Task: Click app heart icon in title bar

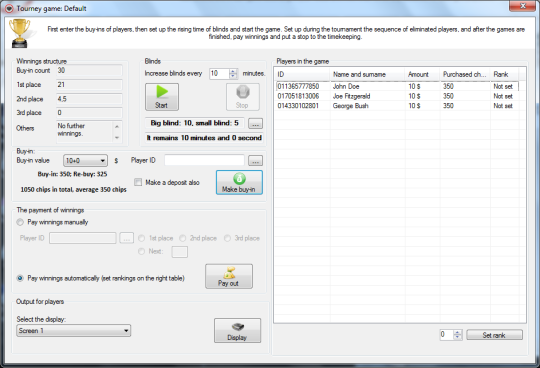Action: point(9,8)
